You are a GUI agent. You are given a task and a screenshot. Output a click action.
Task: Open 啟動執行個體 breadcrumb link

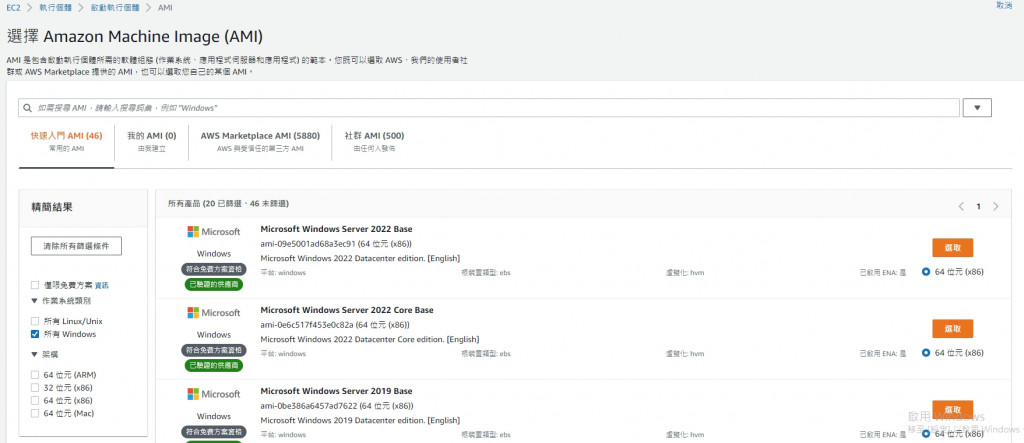(114, 7)
